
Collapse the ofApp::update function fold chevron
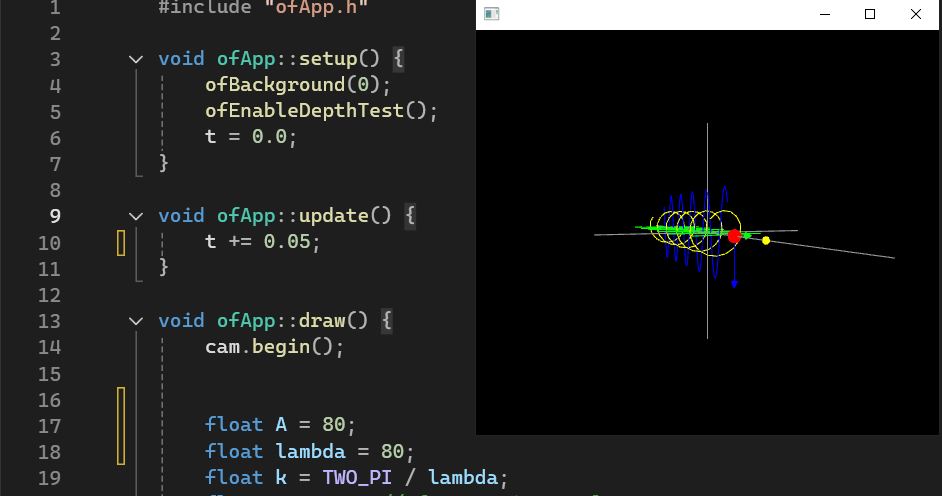[x=136, y=216]
